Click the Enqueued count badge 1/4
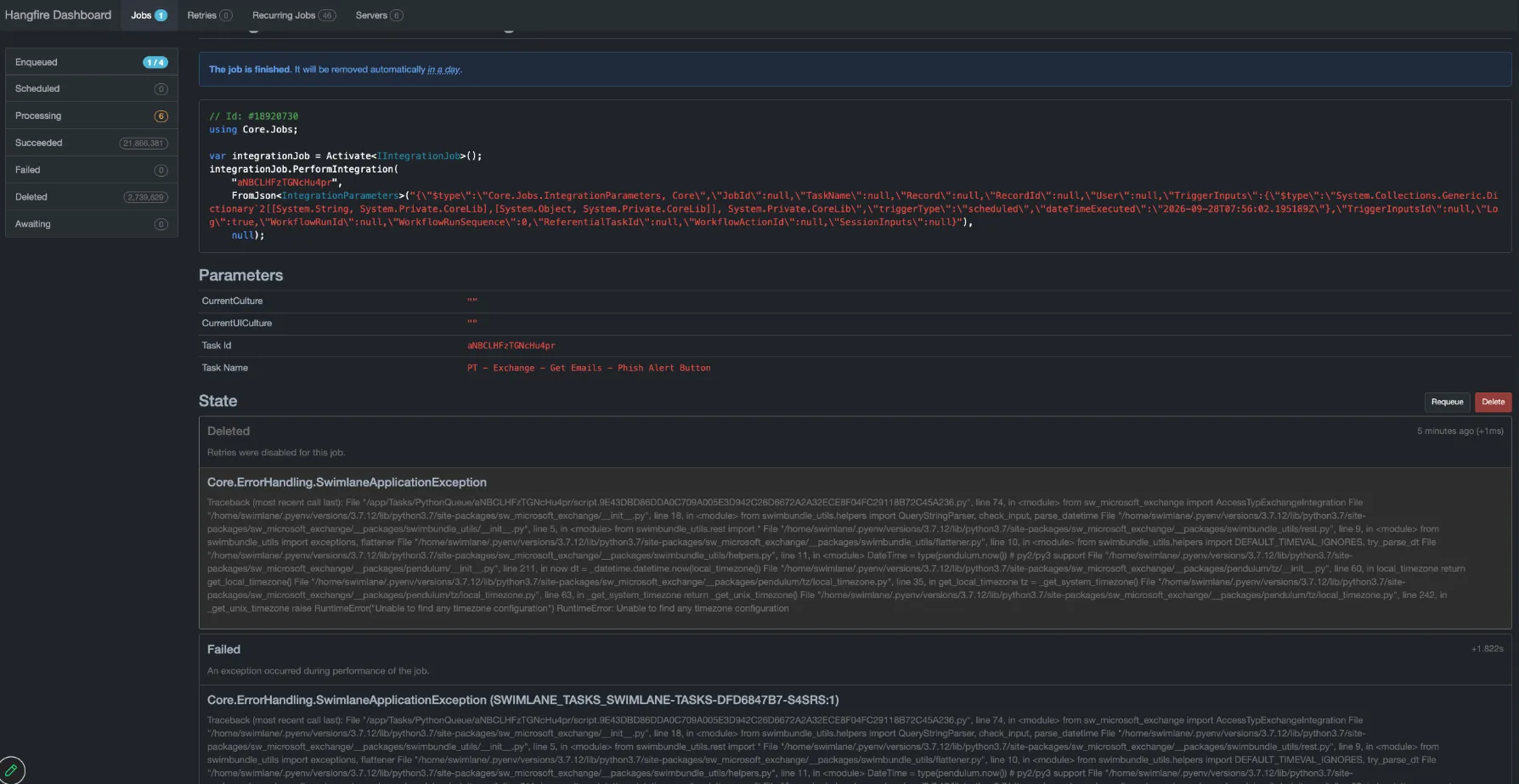The height and width of the screenshot is (784, 1519). pyautogui.click(x=155, y=62)
